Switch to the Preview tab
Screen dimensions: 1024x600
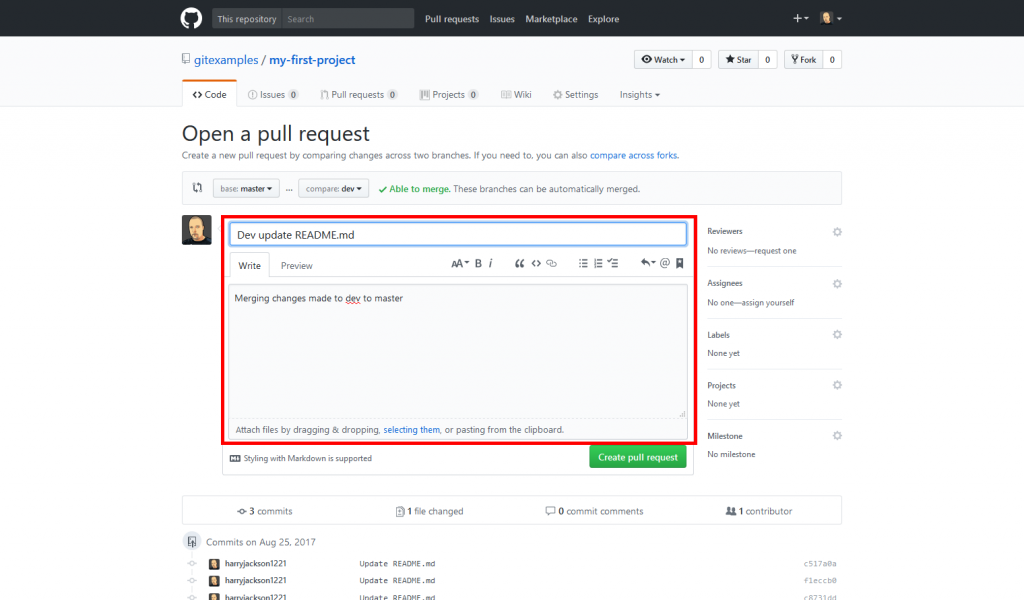tap(296, 265)
